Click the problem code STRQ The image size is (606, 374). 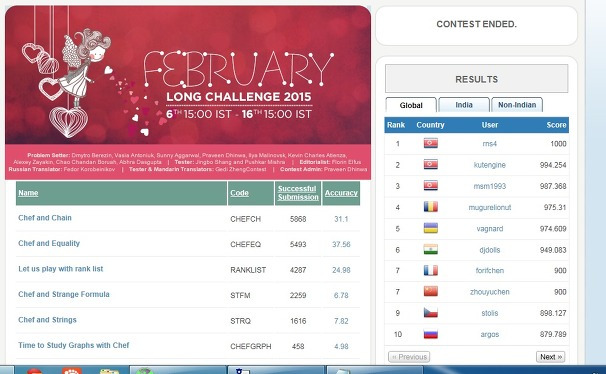click(x=240, y=321)
